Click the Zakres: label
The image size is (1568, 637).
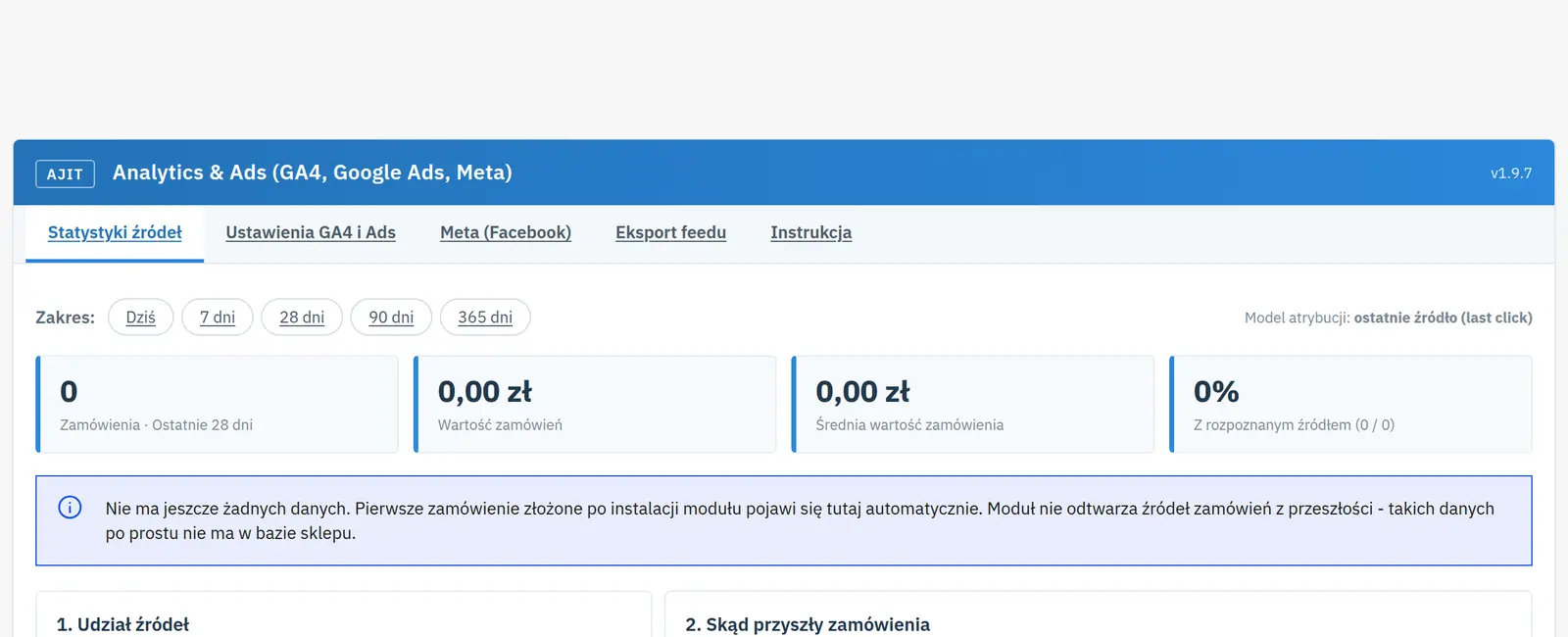tap(65, 318)
